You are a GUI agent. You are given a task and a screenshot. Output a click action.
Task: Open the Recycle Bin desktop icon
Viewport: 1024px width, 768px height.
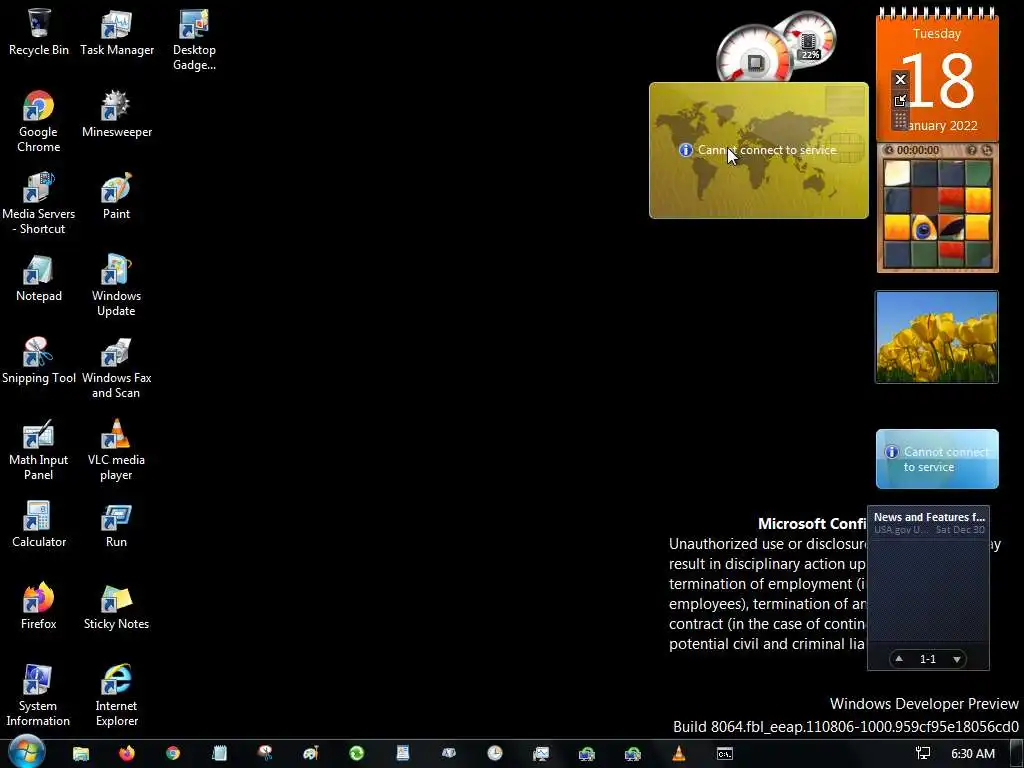(x=39, y=33)
